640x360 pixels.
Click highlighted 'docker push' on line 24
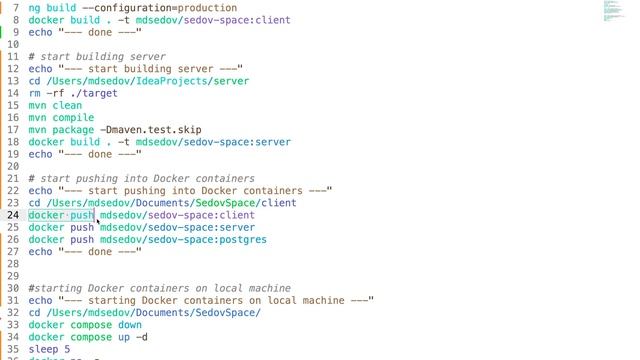click(61, 215)
